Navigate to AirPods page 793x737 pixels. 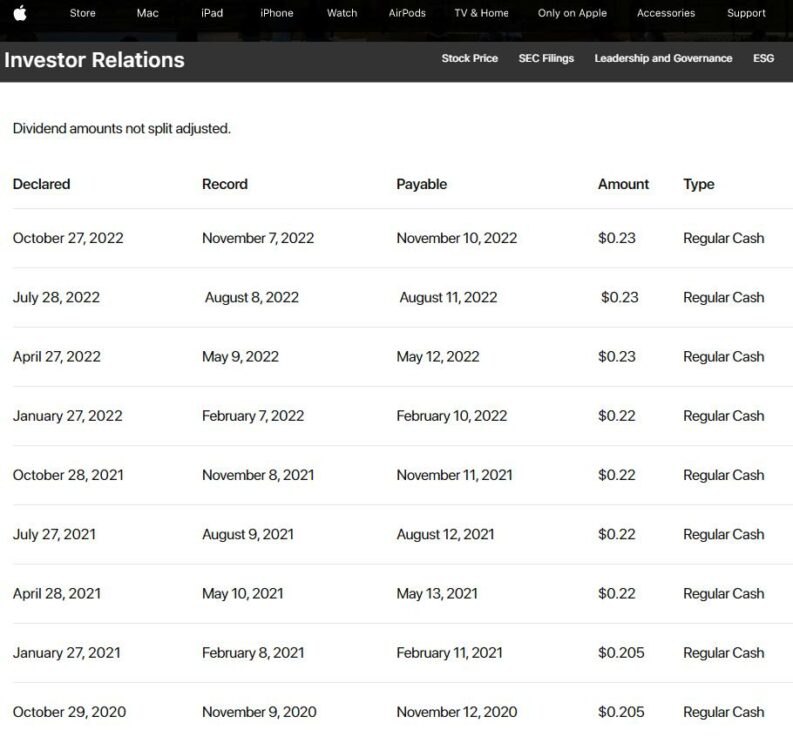tap(407, 13)
